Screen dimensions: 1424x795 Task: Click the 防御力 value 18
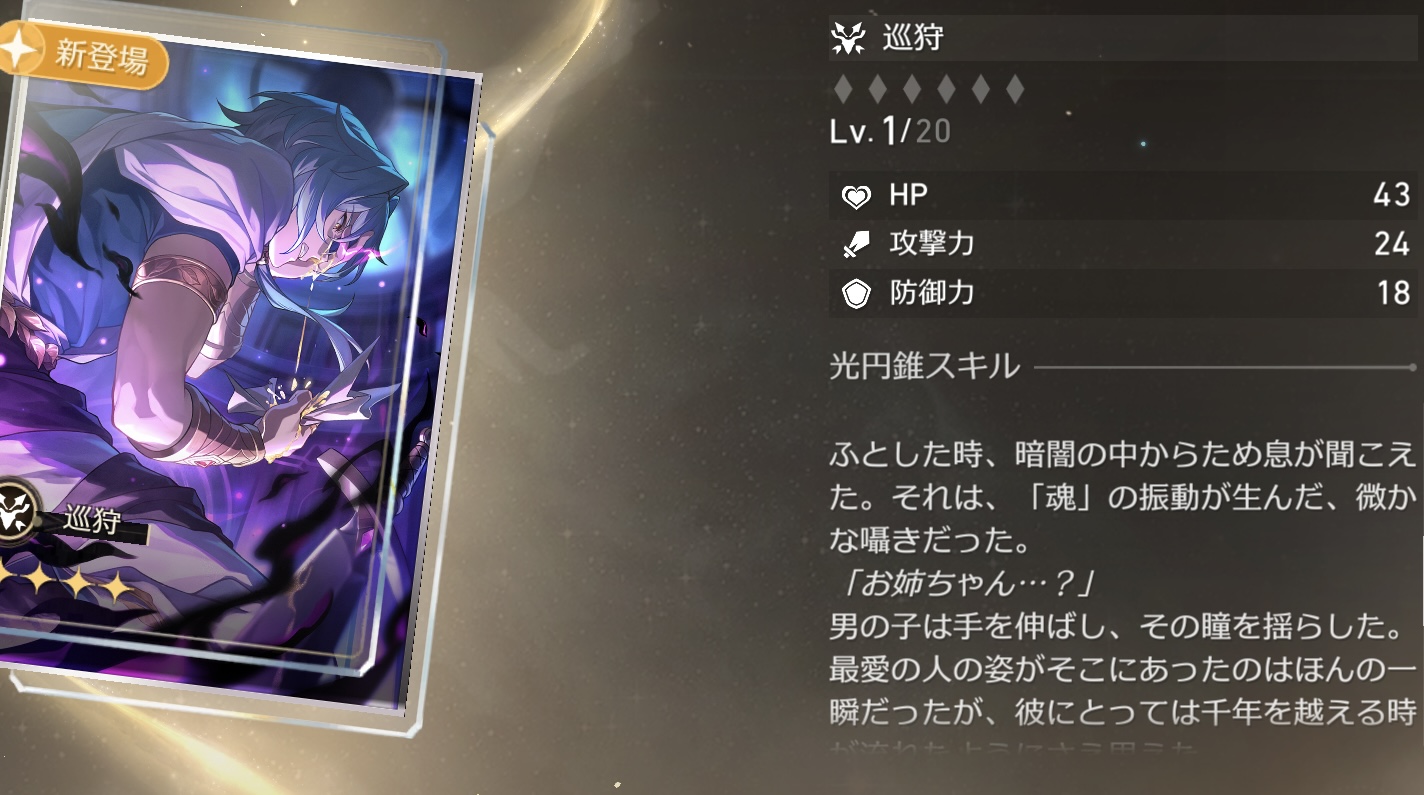(1393, 294)
